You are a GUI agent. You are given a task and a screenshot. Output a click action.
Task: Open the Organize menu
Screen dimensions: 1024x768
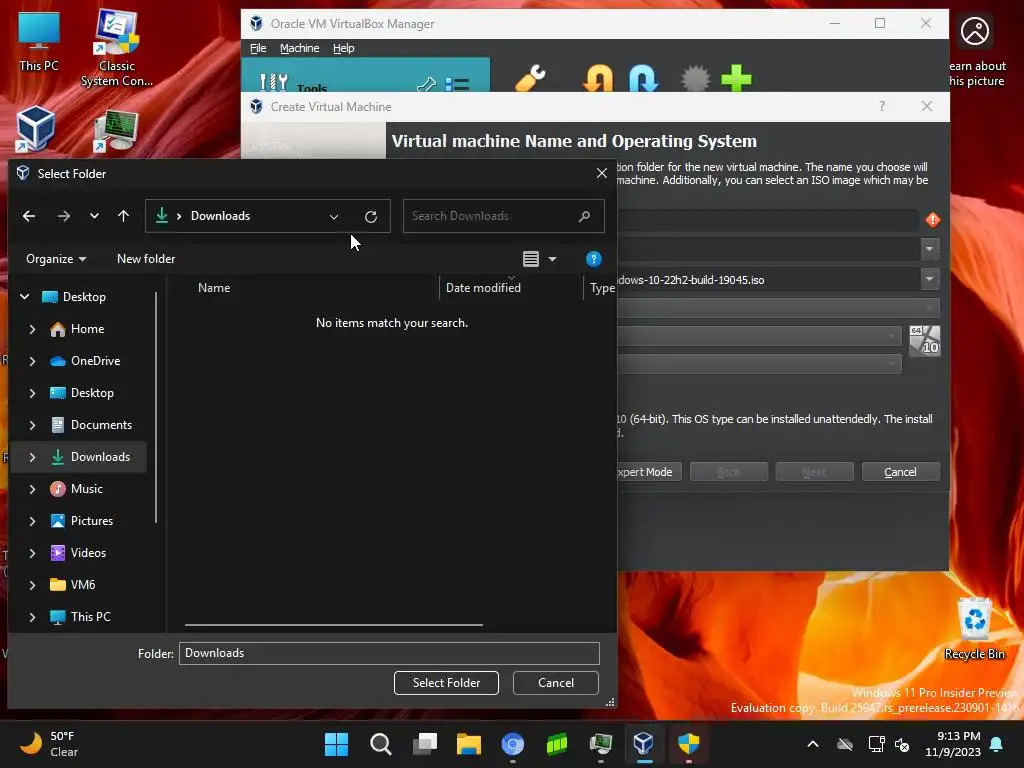pyautogui.click(x=56, y=259)
